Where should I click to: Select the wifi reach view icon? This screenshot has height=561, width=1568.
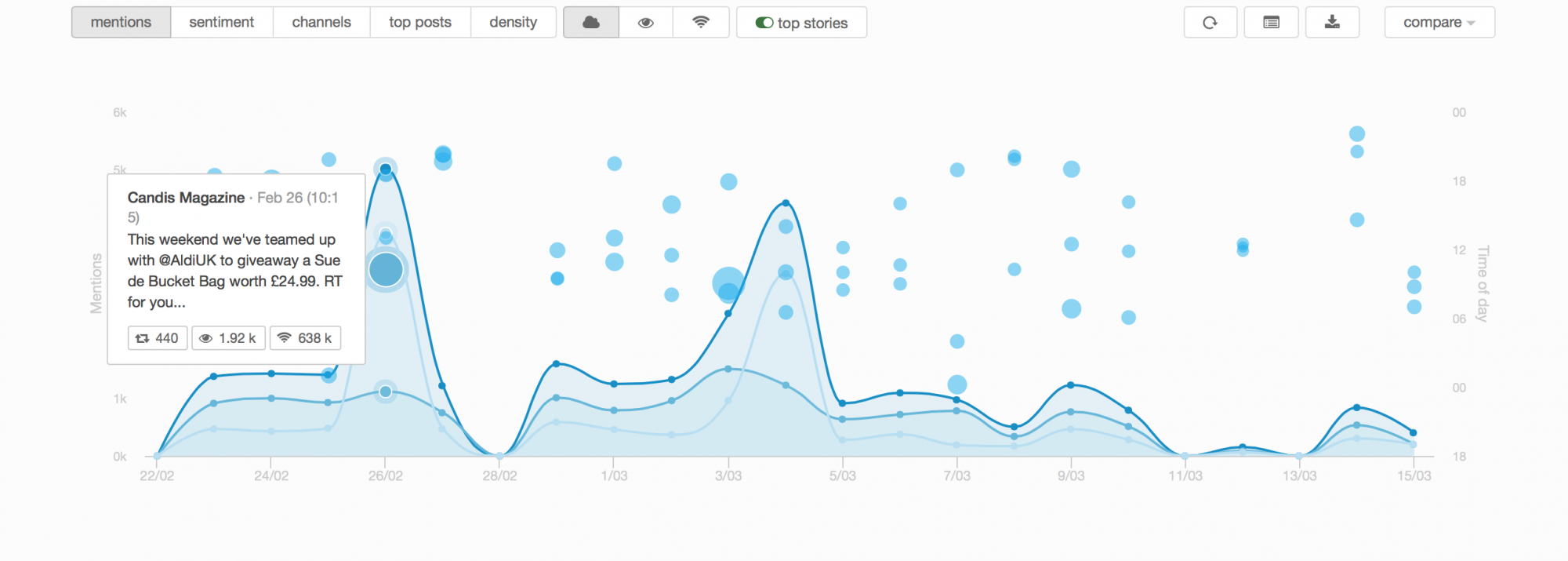coord(701,23)
